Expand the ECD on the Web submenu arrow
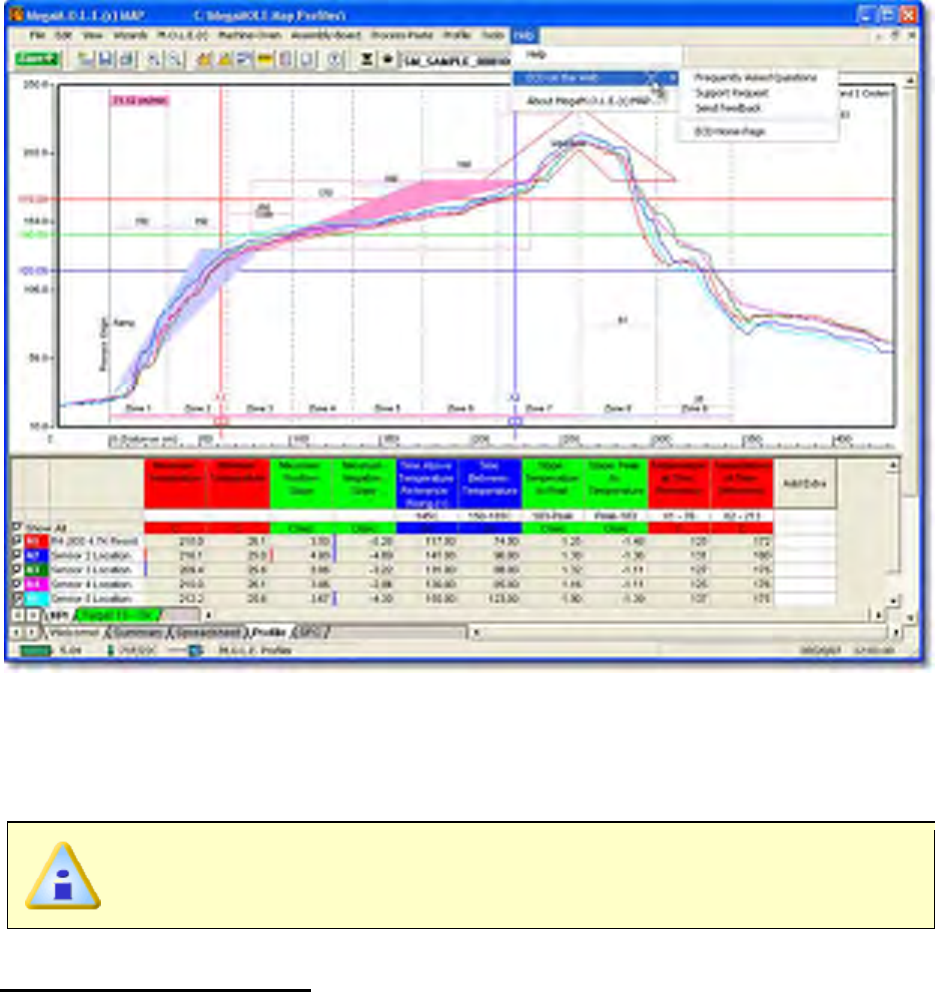Screen dimensions: 935x992 pyautogui.click(x=672, y=78)
